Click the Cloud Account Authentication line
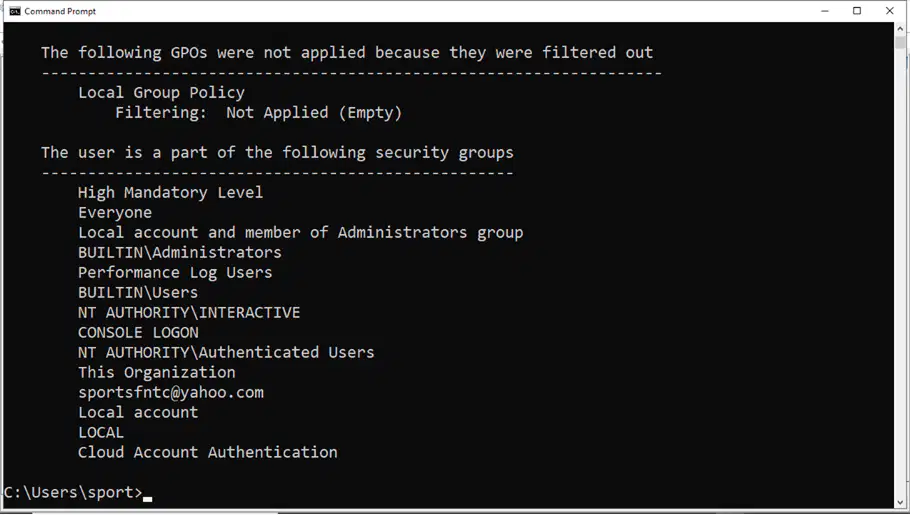The width and height of the screenshot is (910, 515). 207,452
